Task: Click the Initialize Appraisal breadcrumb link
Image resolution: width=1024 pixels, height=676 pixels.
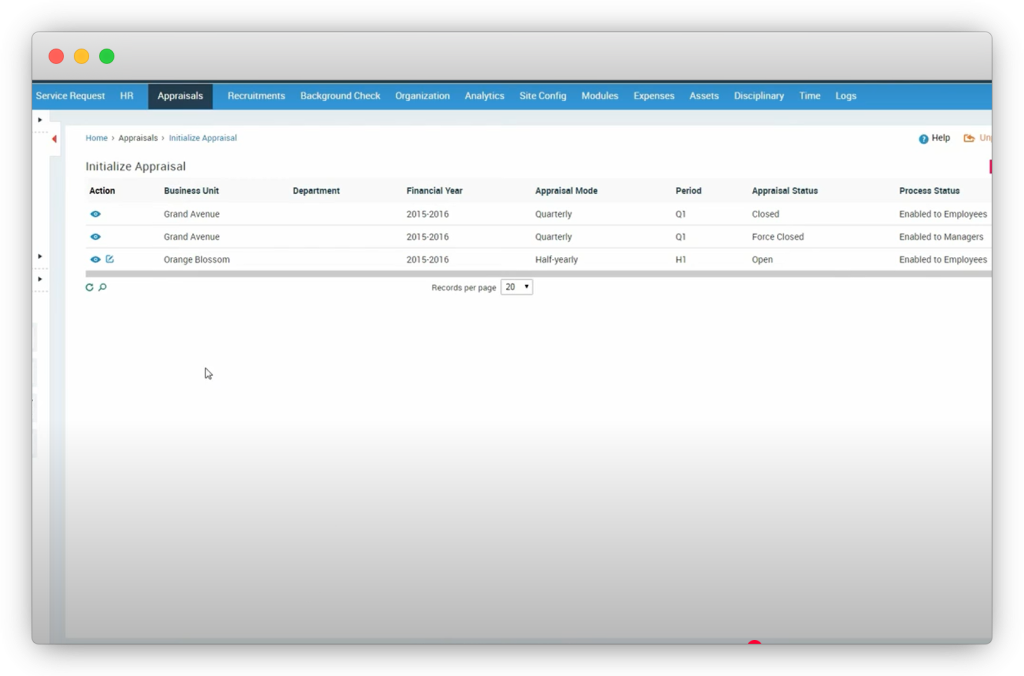Action: (203, 138)
